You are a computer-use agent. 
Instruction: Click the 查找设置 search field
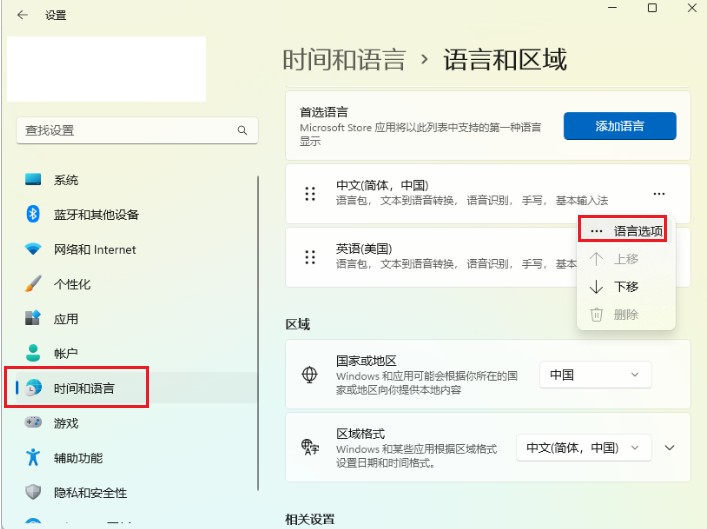[125, 131]
